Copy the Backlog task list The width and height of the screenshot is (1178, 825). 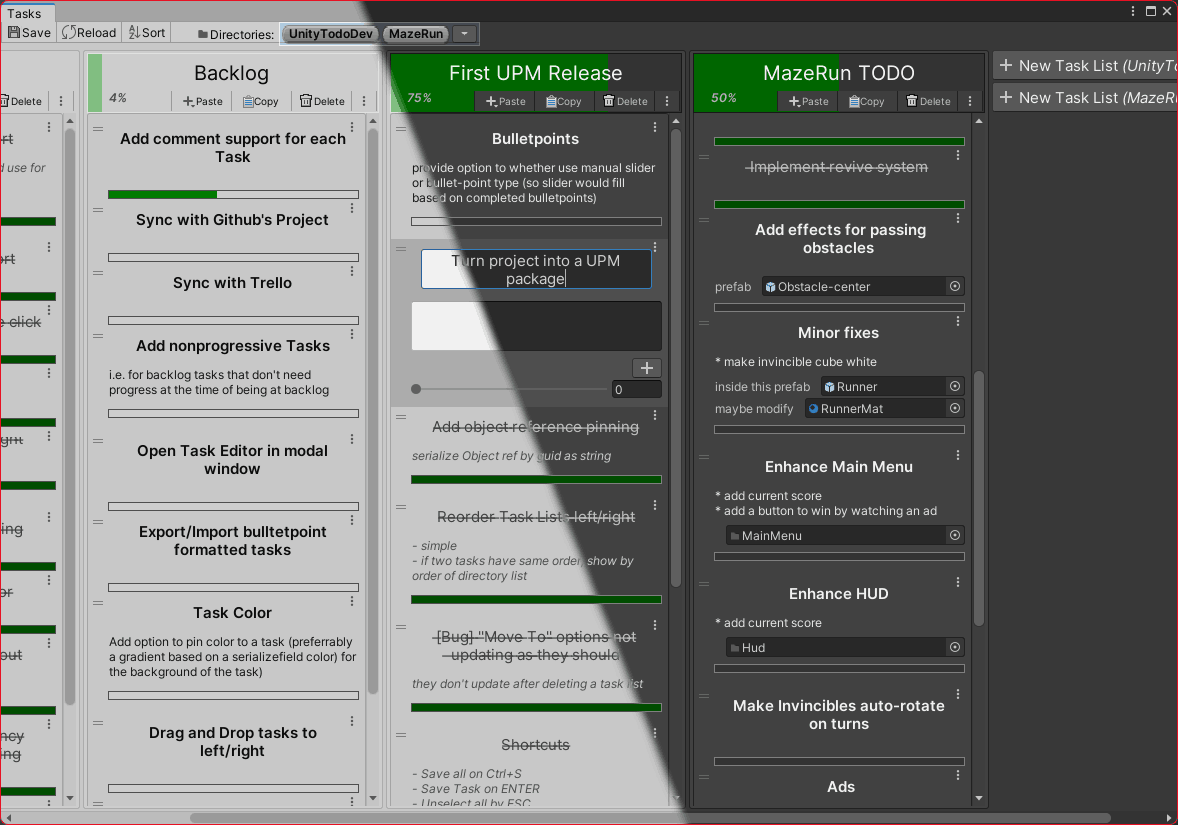coord(261,101)
